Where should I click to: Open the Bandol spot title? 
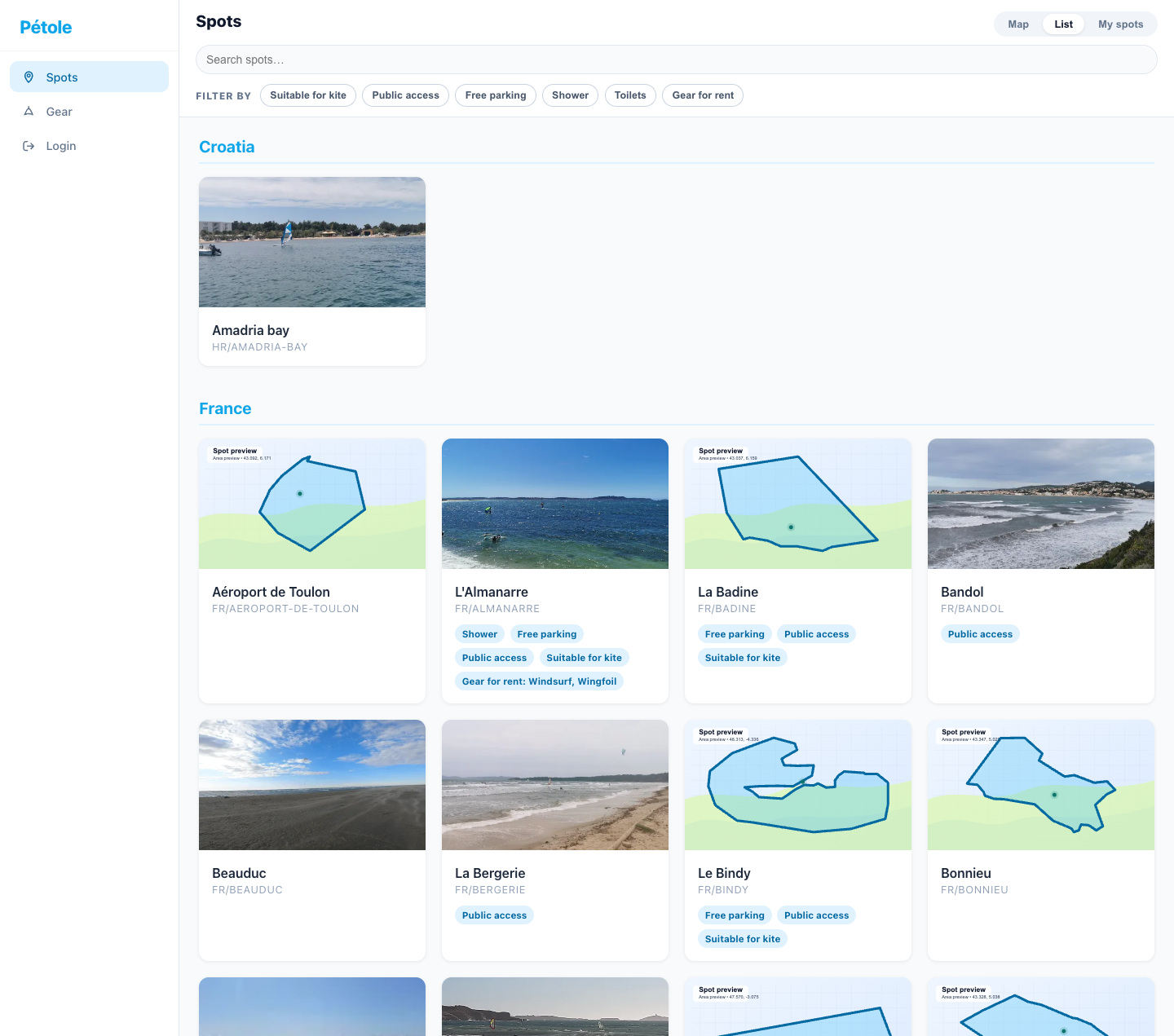[962, 592]
